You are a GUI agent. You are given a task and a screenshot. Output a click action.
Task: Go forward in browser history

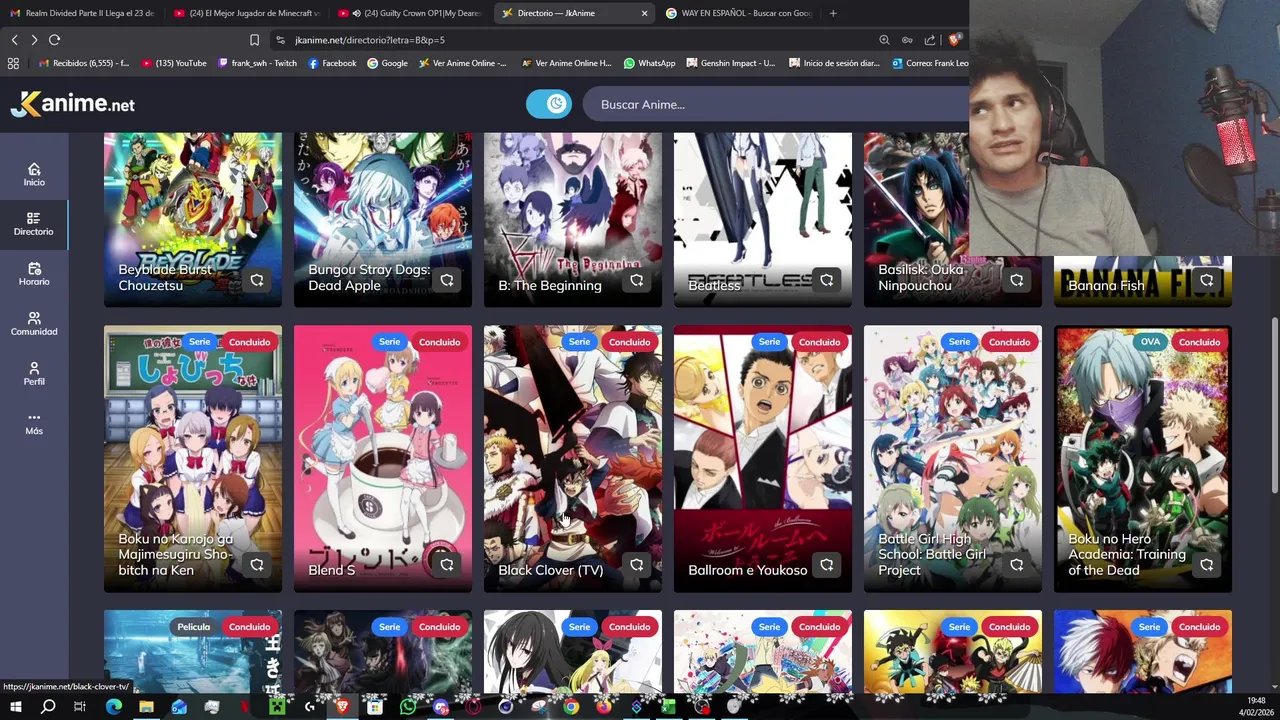pyautogui.click(x=34, y=40)
